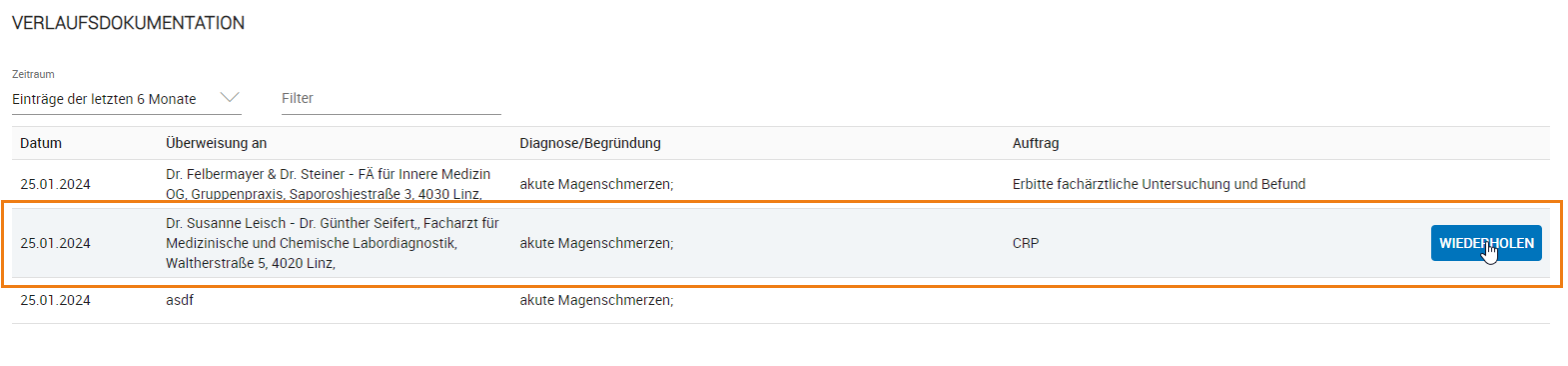Click the VERLAUFSDOKUMENTATION heading
Image resolution: width=1568 pixels, height=366 pixels.
coord(128,23)
